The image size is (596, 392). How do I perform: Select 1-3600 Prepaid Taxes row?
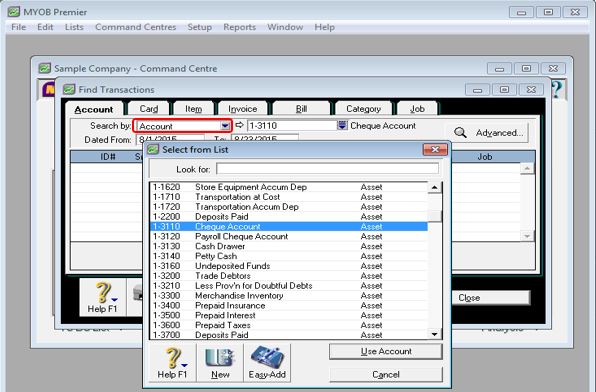pyautogui.click(x=289, y=325)
